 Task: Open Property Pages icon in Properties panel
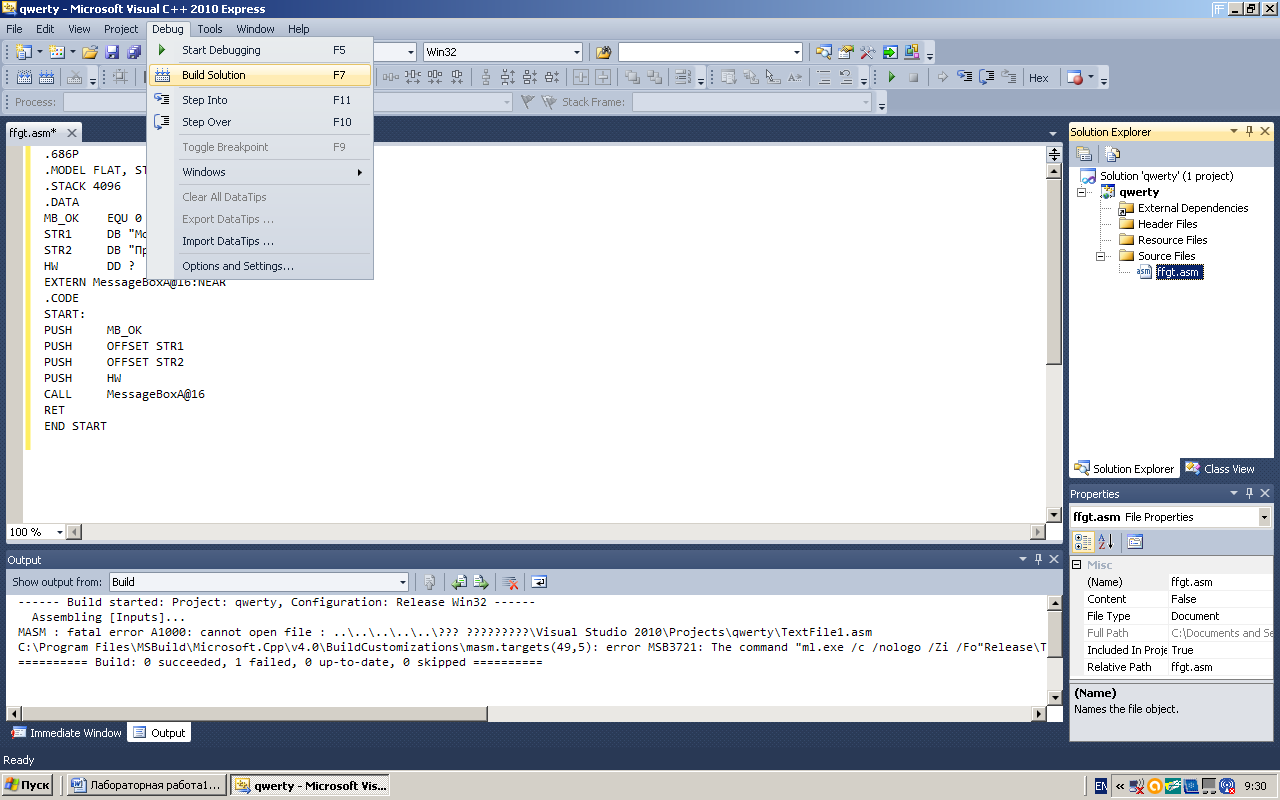click(x=1135, y=542)
